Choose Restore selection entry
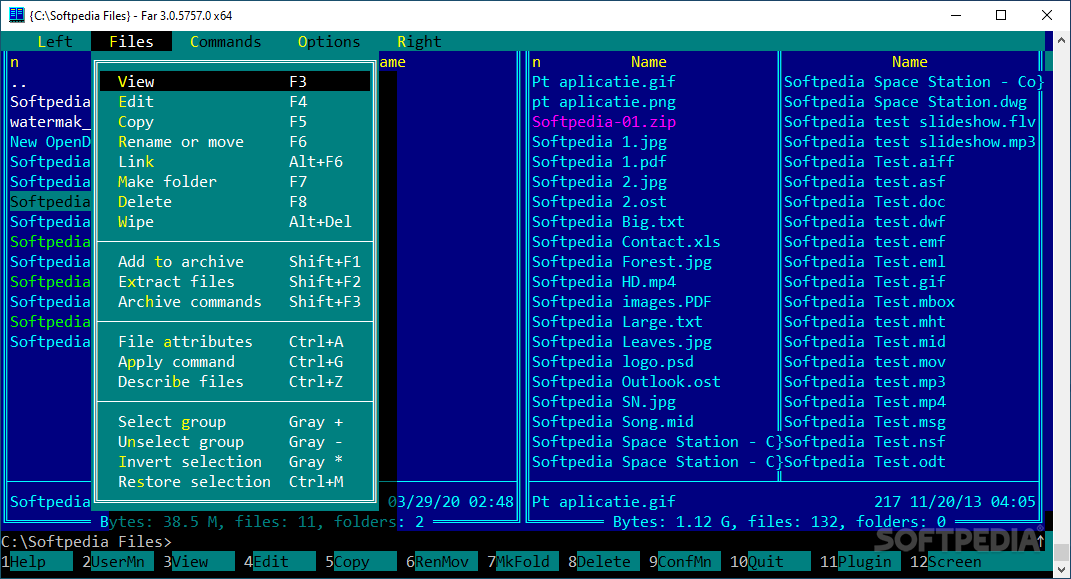1071x579 pixels. [235, 481]
